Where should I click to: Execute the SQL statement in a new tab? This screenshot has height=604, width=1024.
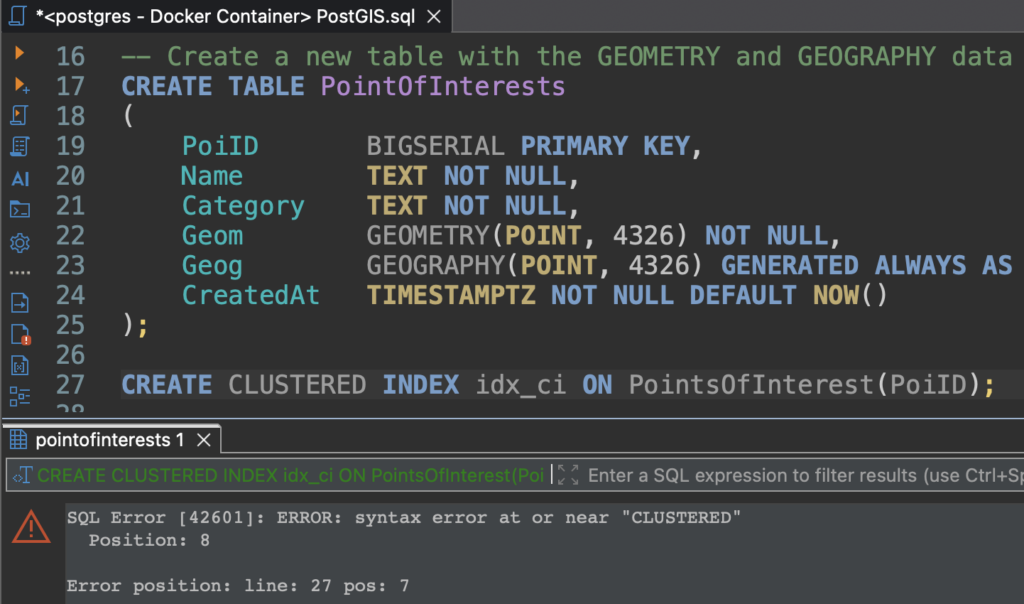click(x=20, y=84)
